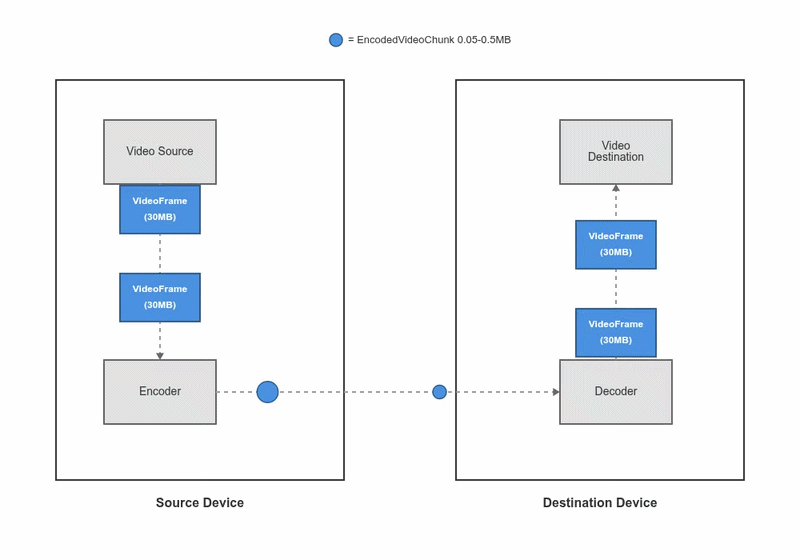Click dashed line between Source Device VideoFrame boxes
Screen dimensions: 800x560
click(x=160, y=254)
